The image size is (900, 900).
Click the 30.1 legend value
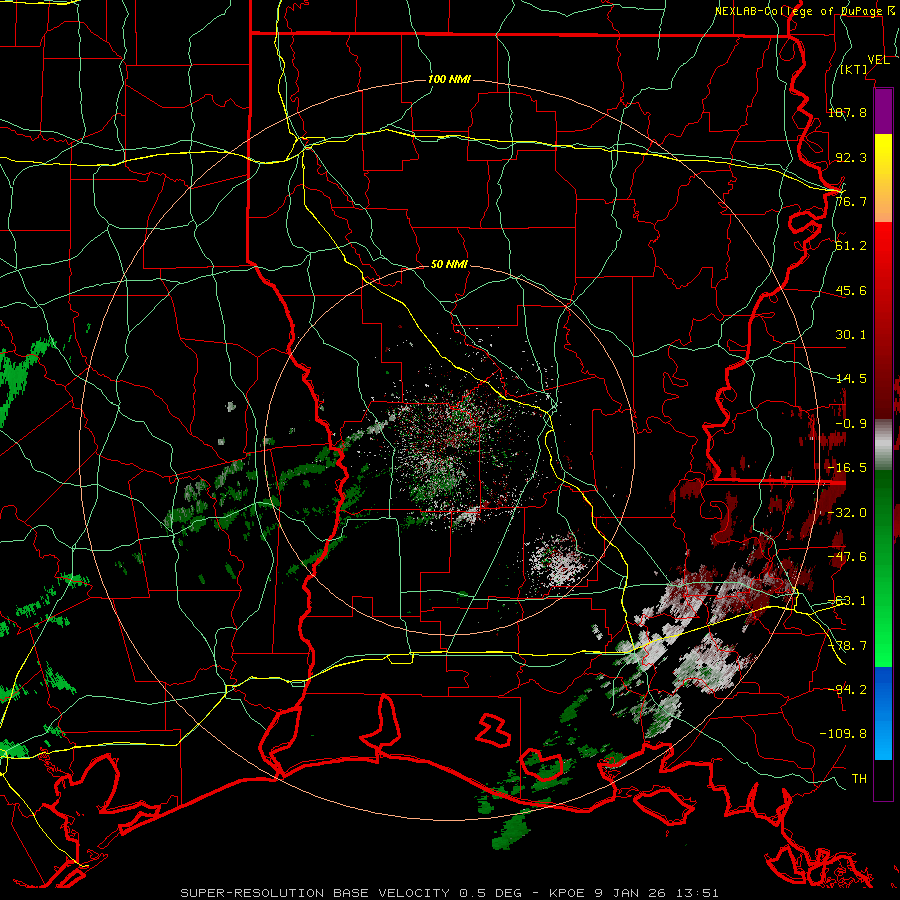(851, 335)
